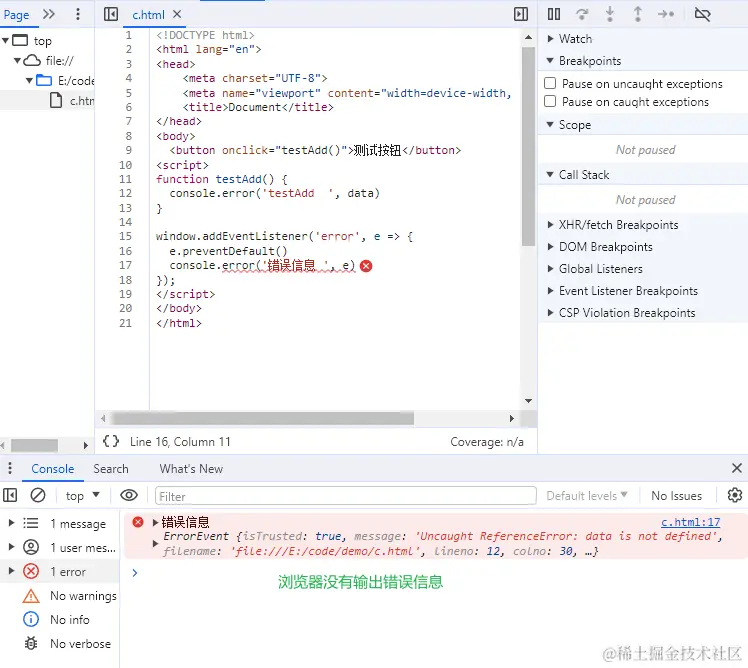Select the c.html editor tab
The height and width of the screenshot is (668, 748).
tap(148, 15)
